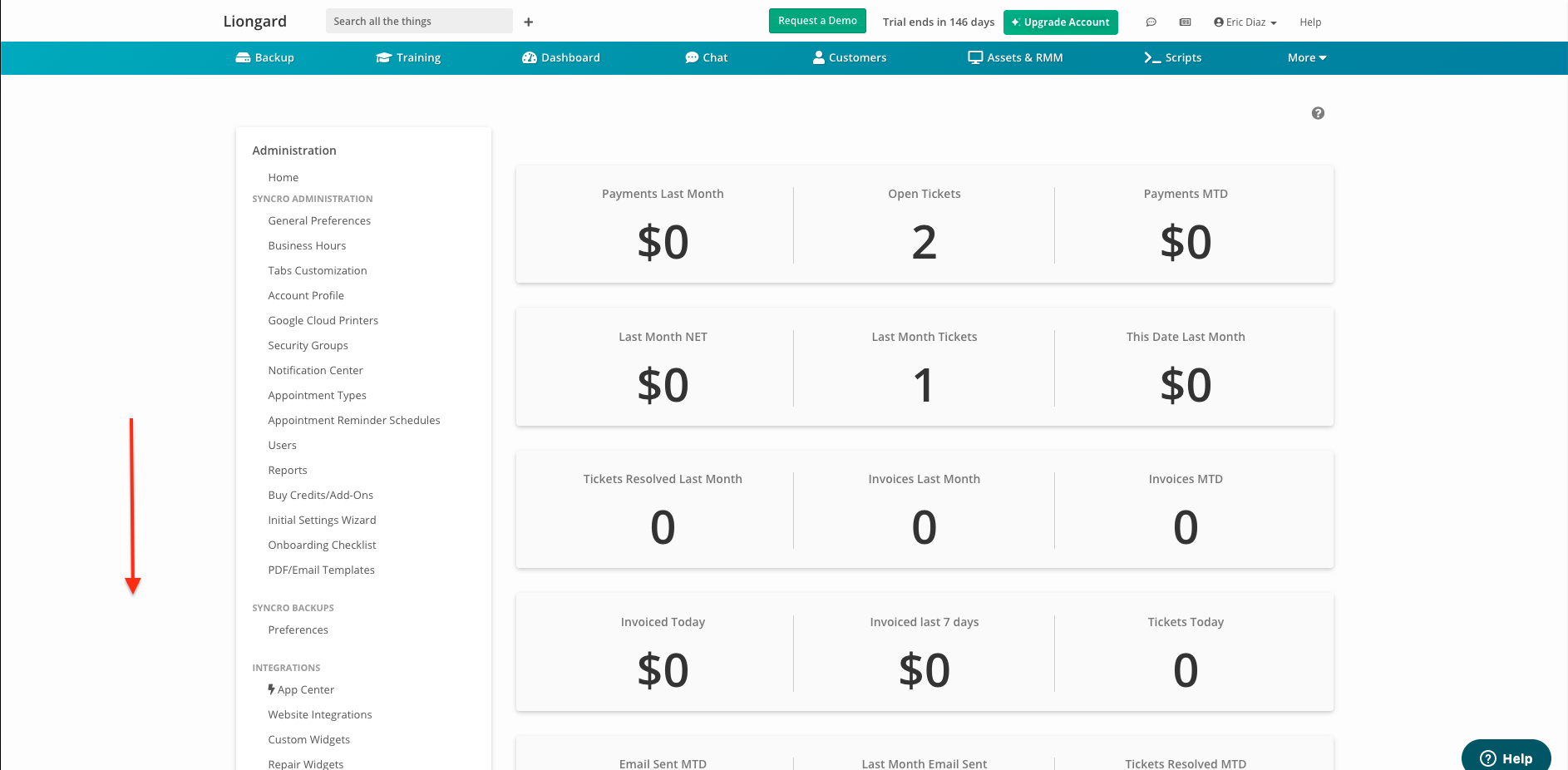Click the Last Month Tickets value 1
The image size is (1568, 770).
coord(924,386)
